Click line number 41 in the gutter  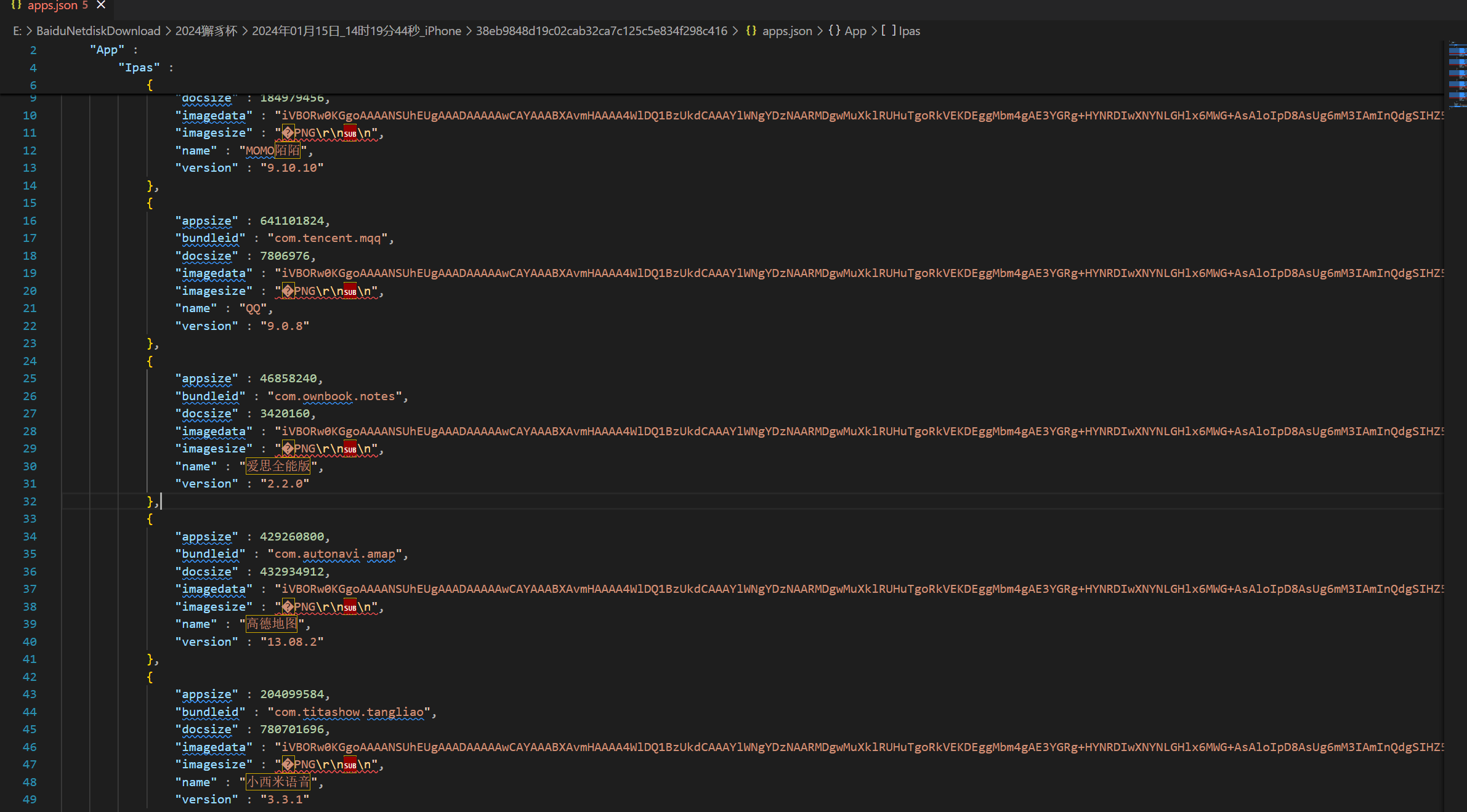pos(30,659)
